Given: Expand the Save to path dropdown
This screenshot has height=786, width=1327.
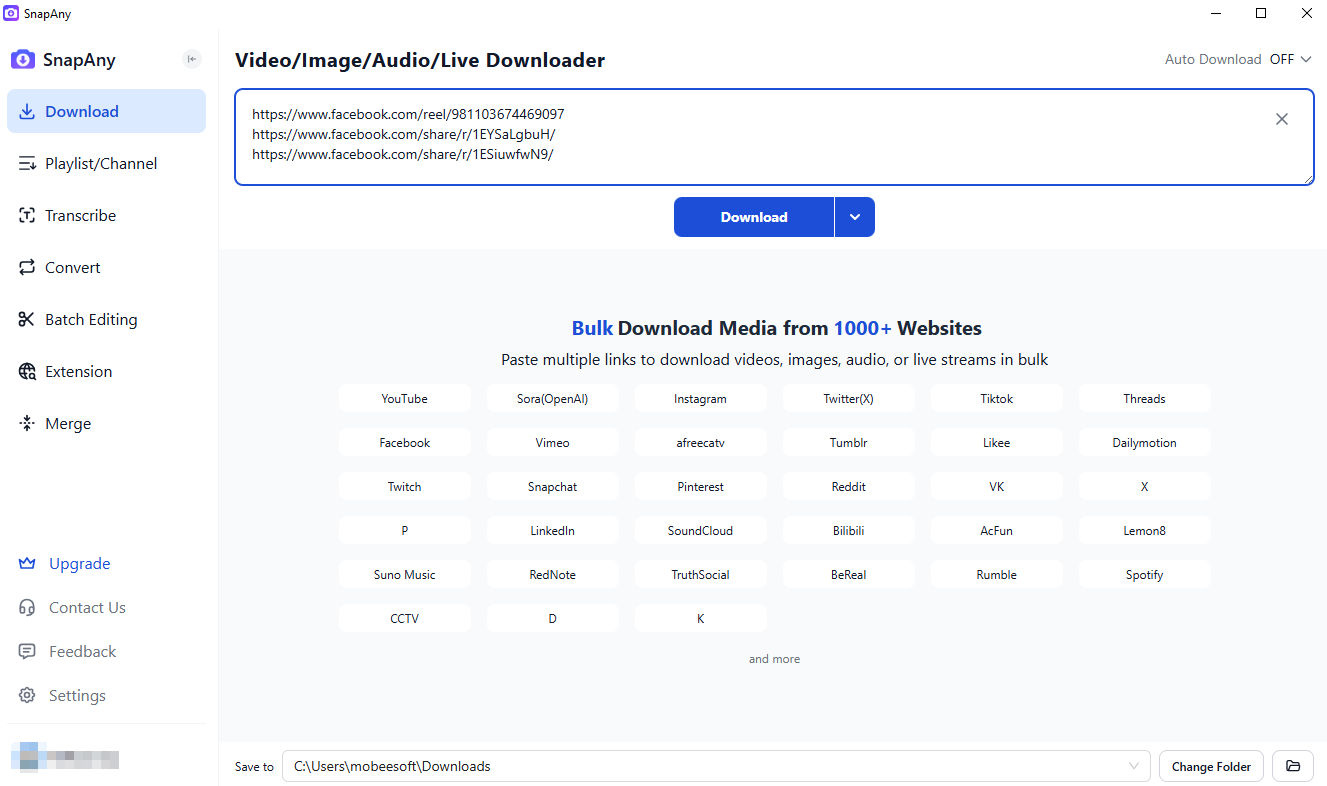Looking at the screenshot, I should (1134, 767).
